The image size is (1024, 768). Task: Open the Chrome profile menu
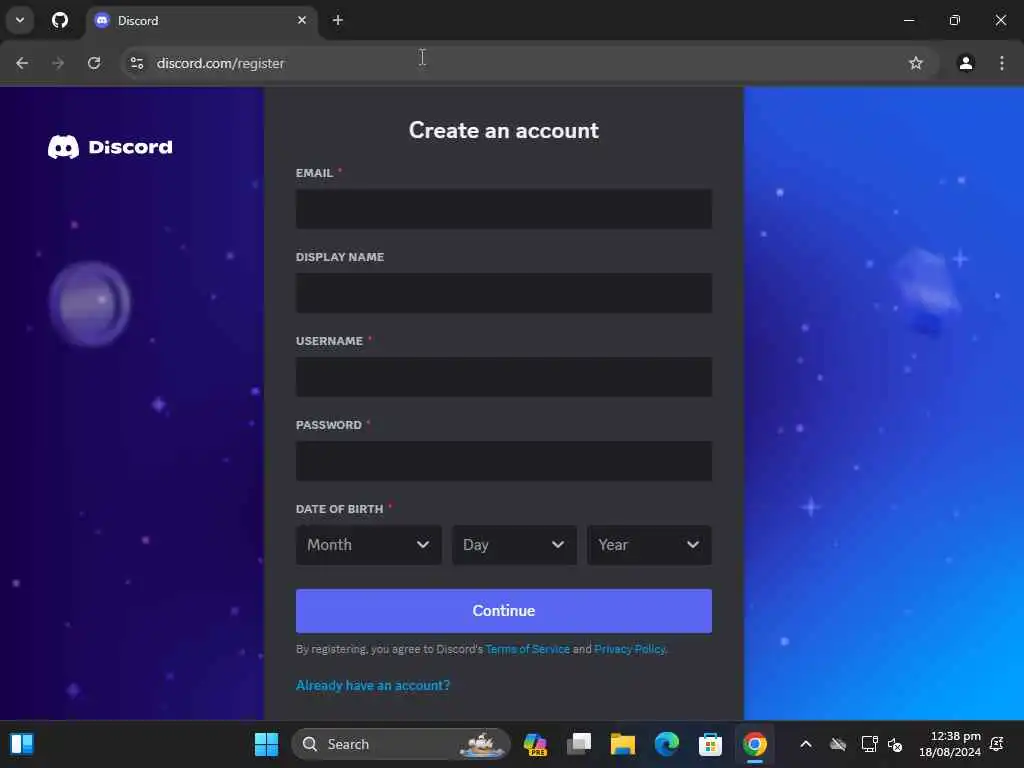point(966,63)
